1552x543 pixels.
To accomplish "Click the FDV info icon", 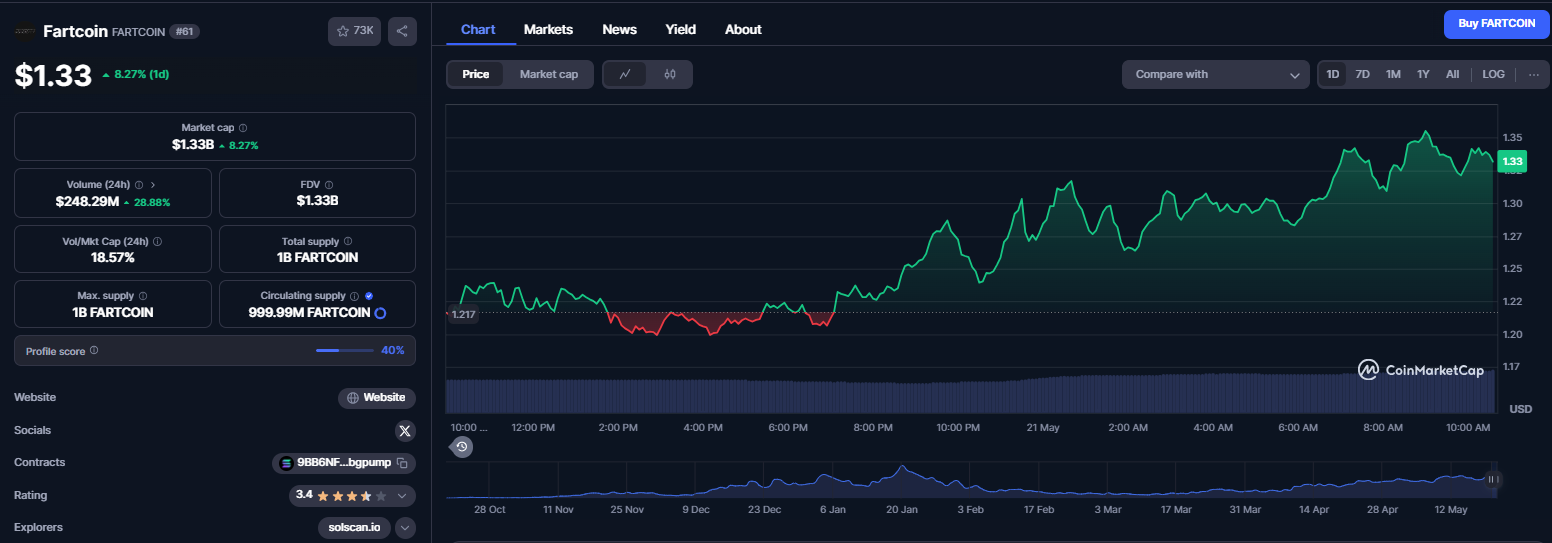I will [329, 185].
